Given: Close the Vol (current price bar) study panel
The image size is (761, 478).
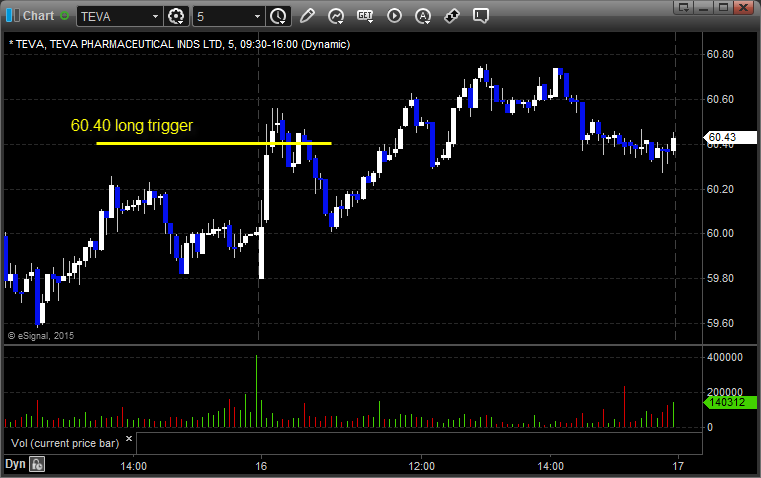Looking at the screenshot, I should 129,439.
